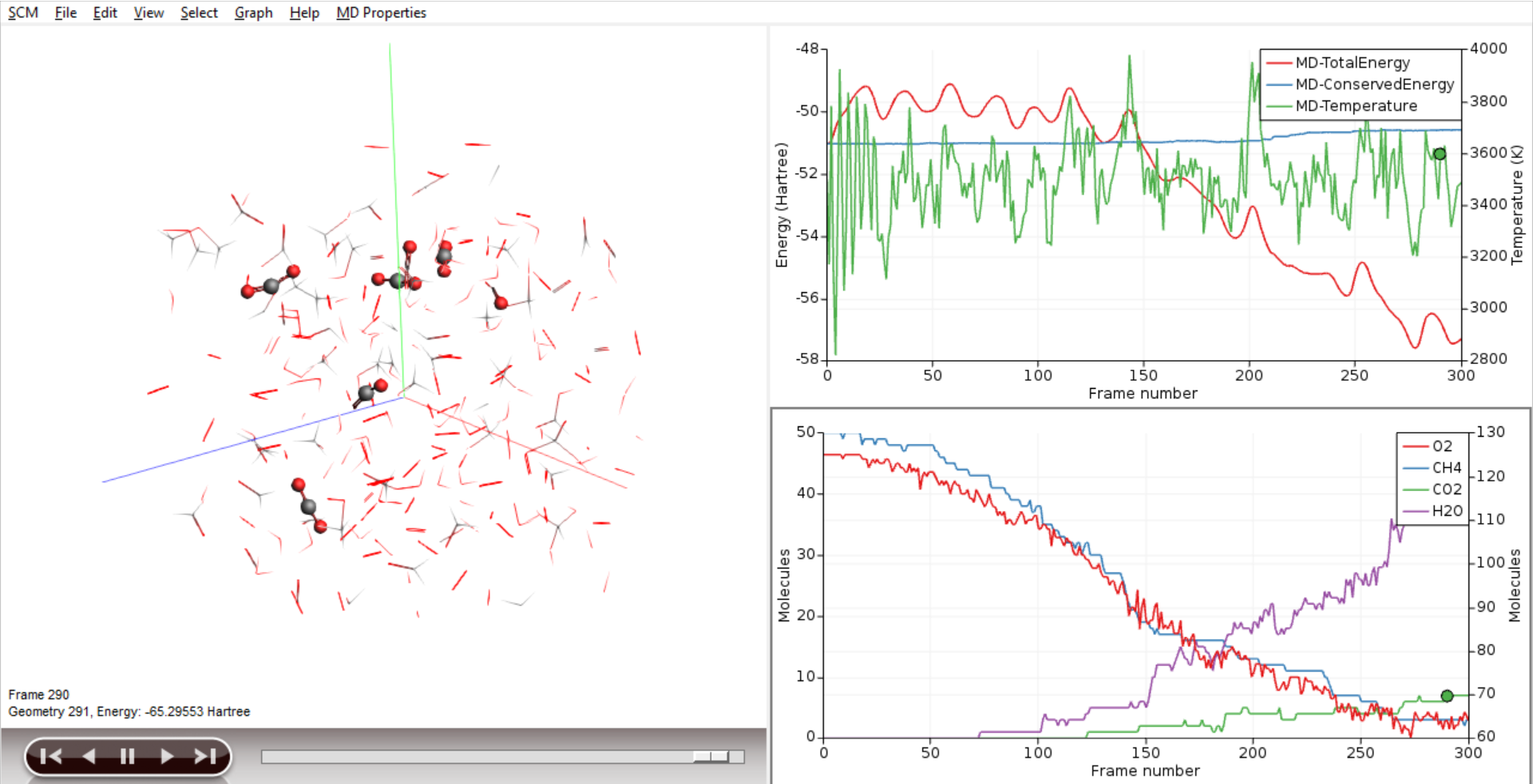Viewport: 1533px width, 784px height.
Task: Step back one frame
Action: point(89,756)
